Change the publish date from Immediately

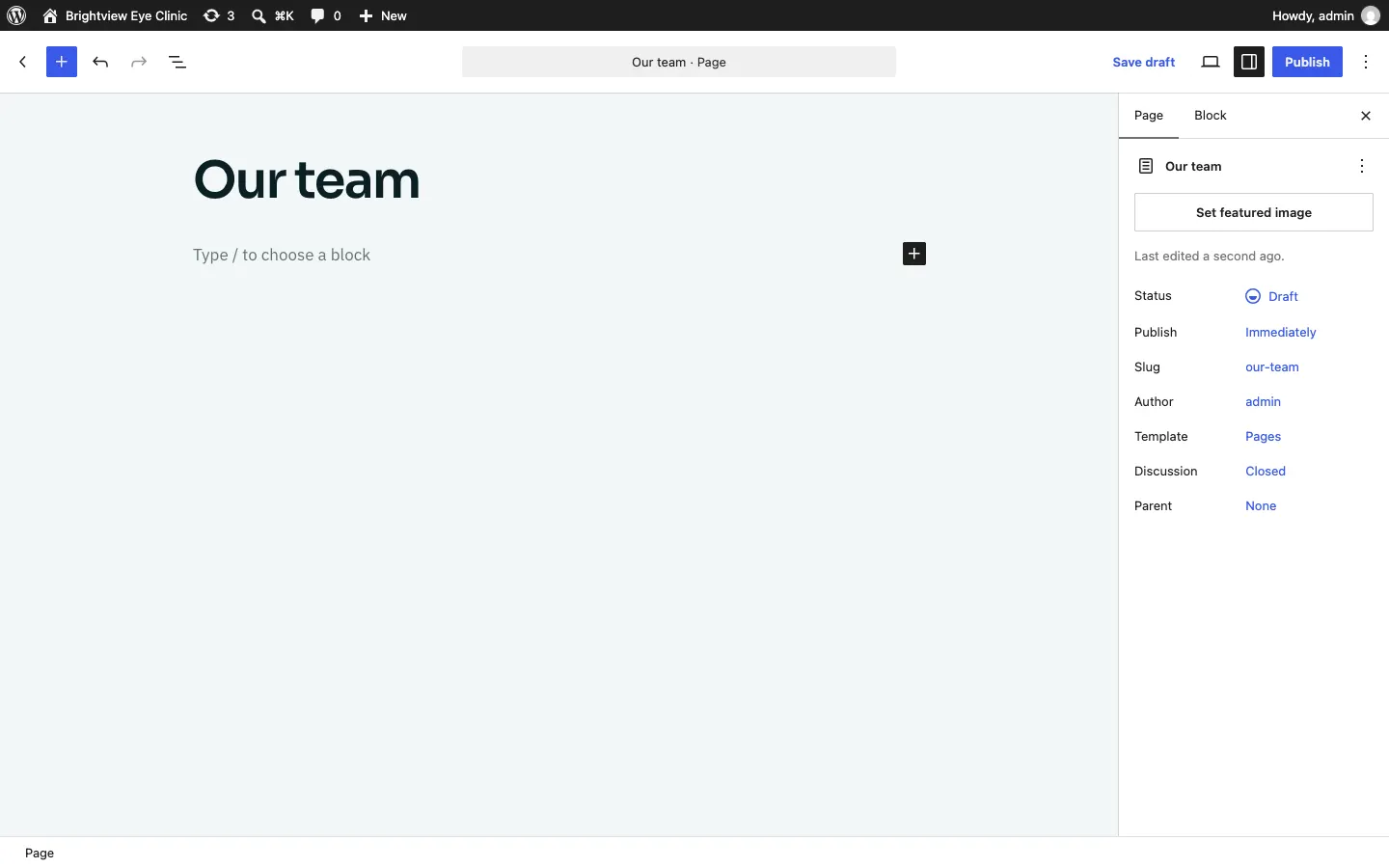[1281, 332]
